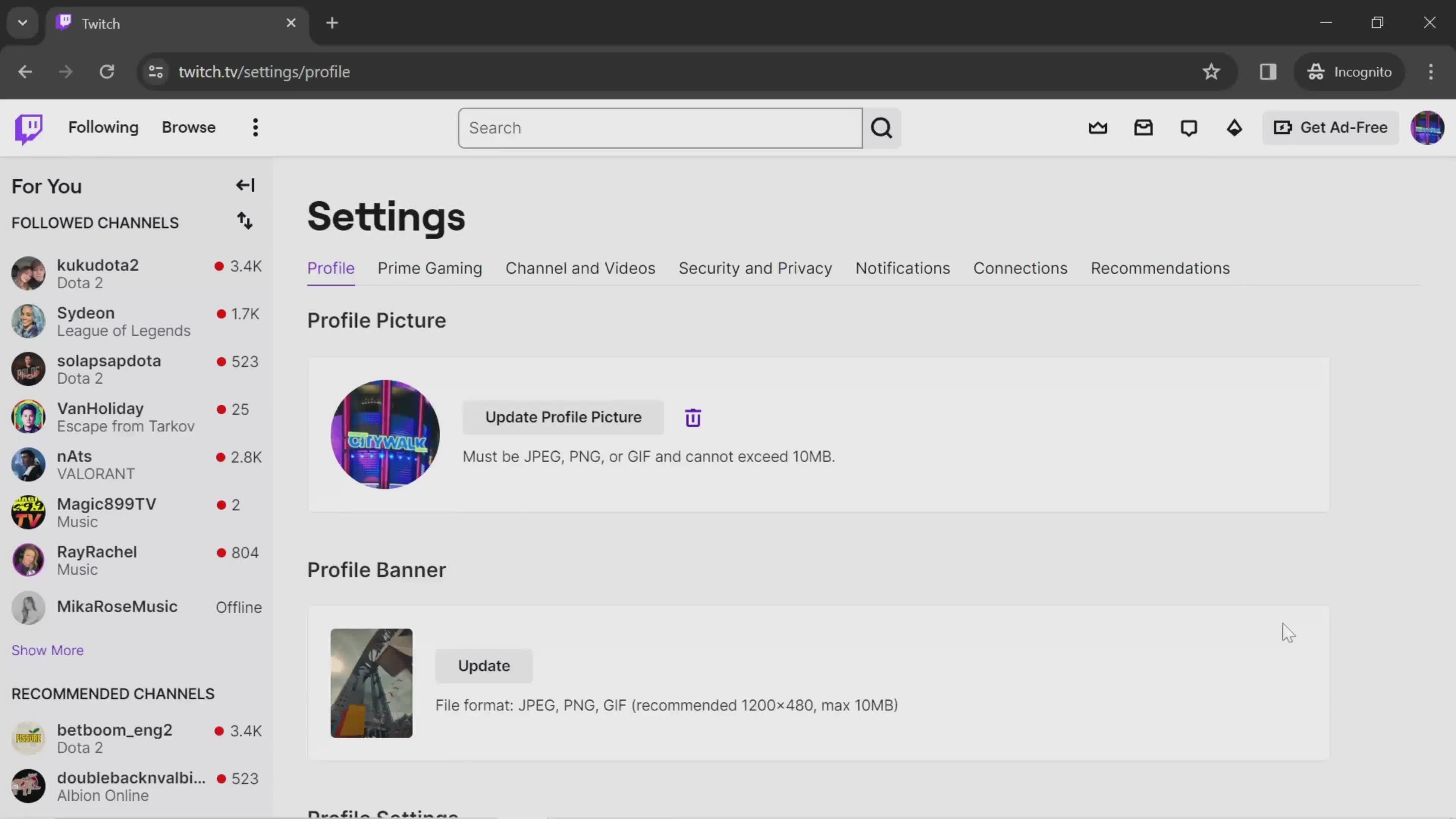
Task: Open Connections settings tab
Action: click(1020, 268)
